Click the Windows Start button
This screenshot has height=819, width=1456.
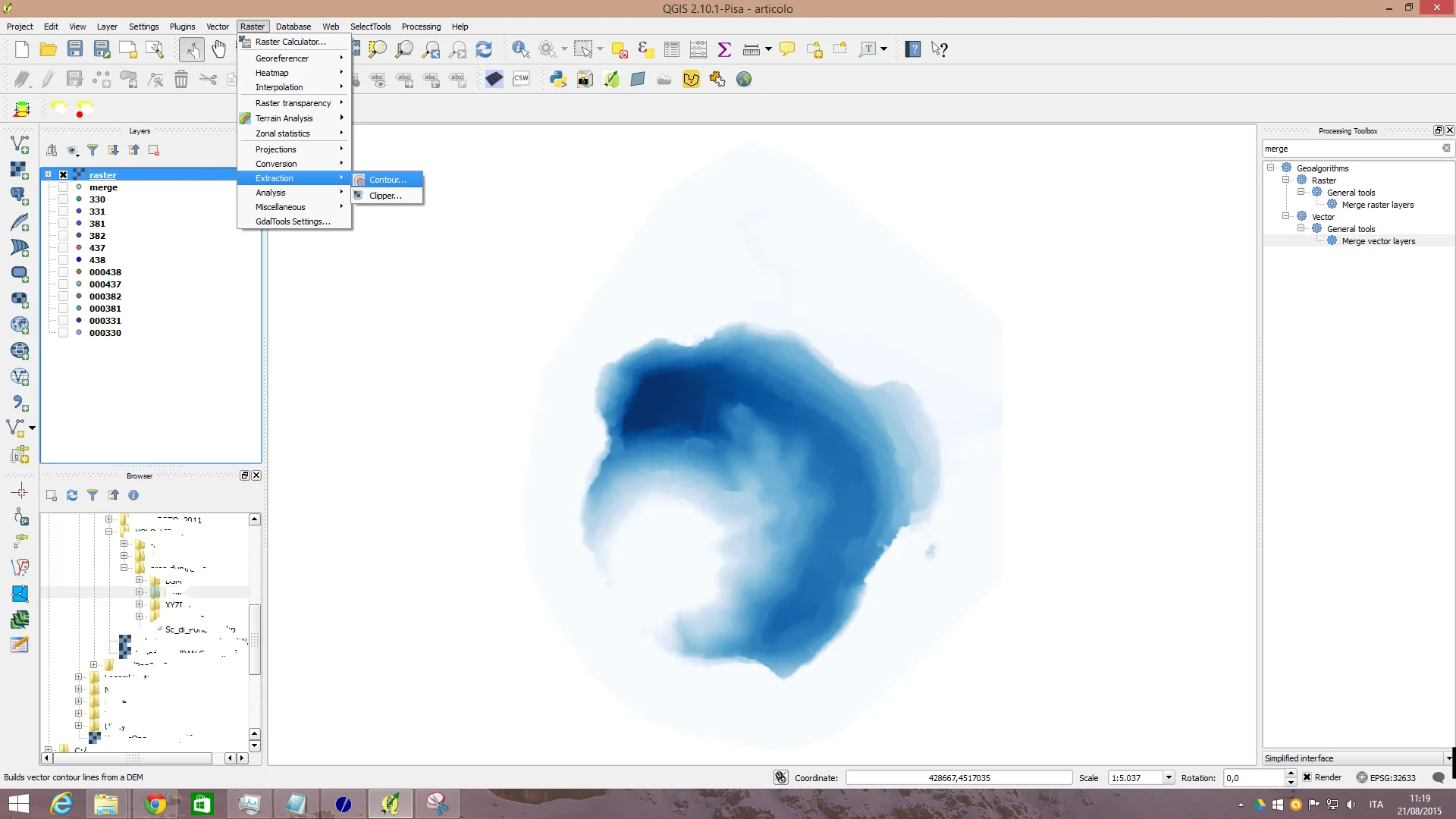(18, 804)
